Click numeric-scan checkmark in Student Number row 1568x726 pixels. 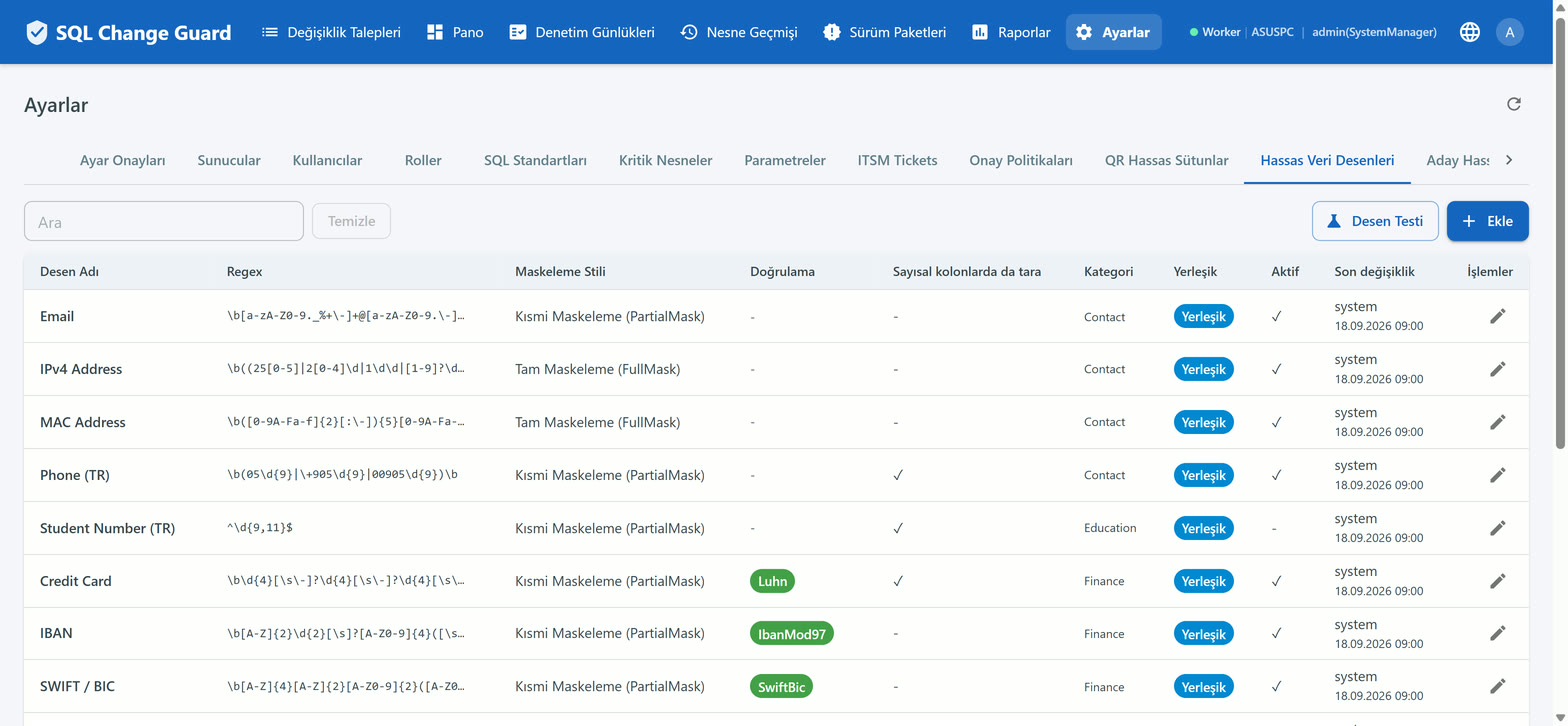click(x=899, y=528)
